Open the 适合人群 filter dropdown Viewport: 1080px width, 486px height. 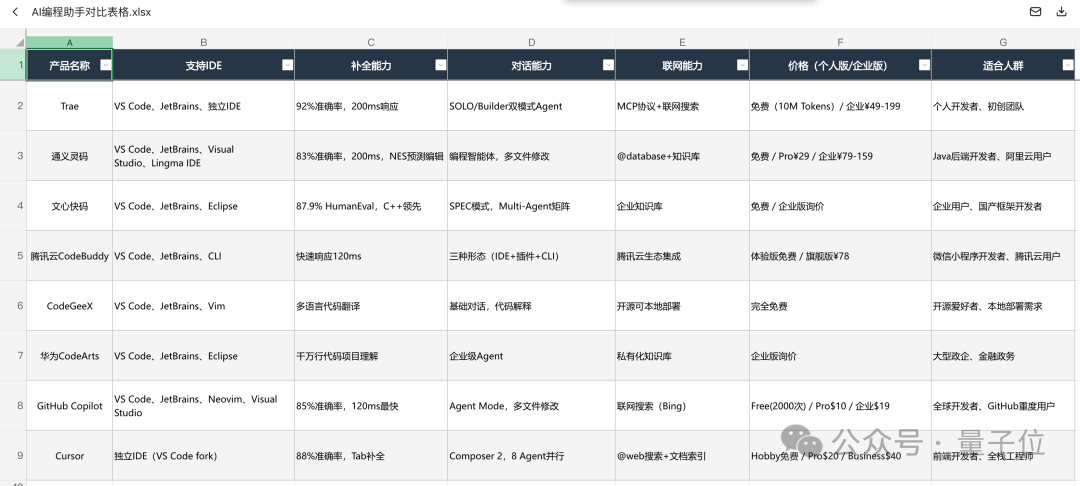point(1068,65)
